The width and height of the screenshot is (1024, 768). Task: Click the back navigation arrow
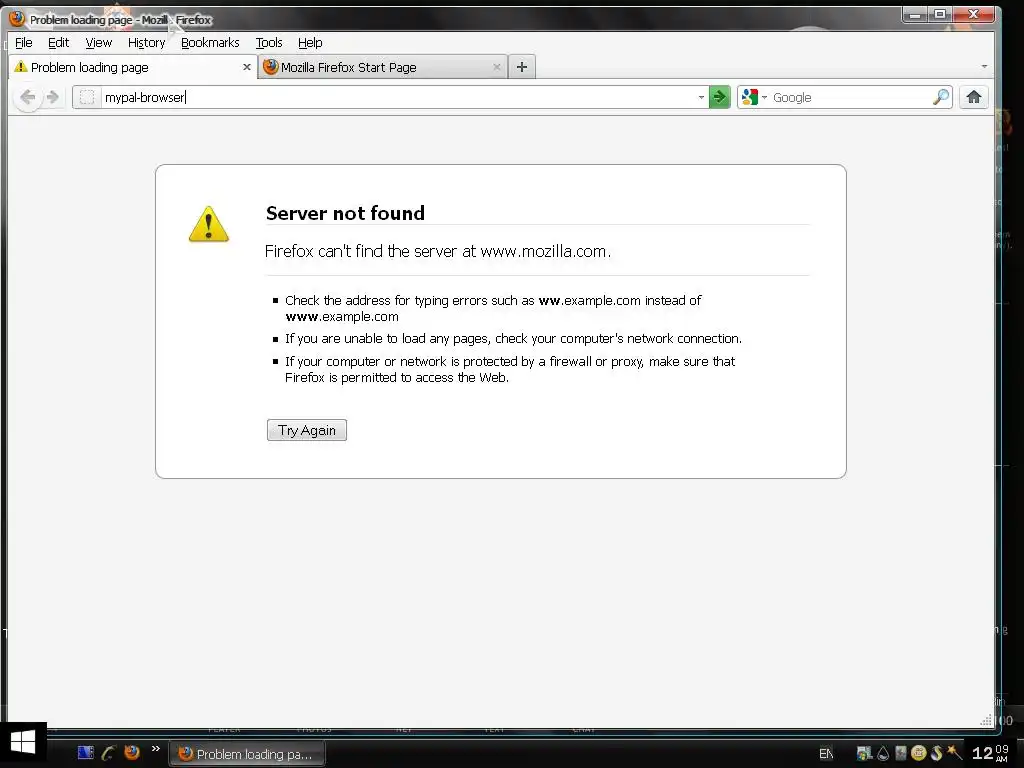tap(27, 97)
